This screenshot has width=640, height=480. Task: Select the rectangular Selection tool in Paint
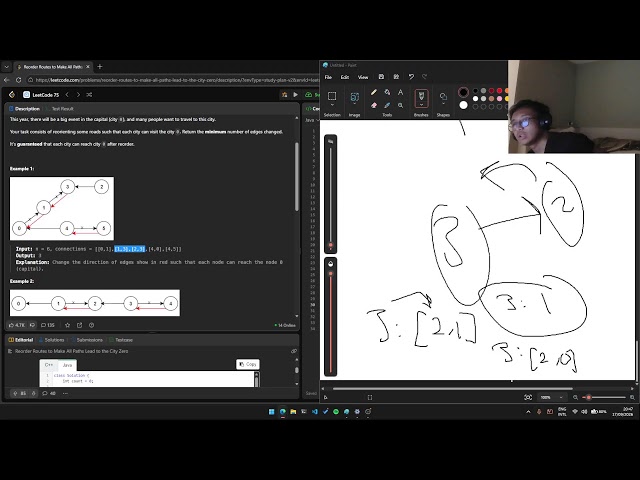point(332,96)
